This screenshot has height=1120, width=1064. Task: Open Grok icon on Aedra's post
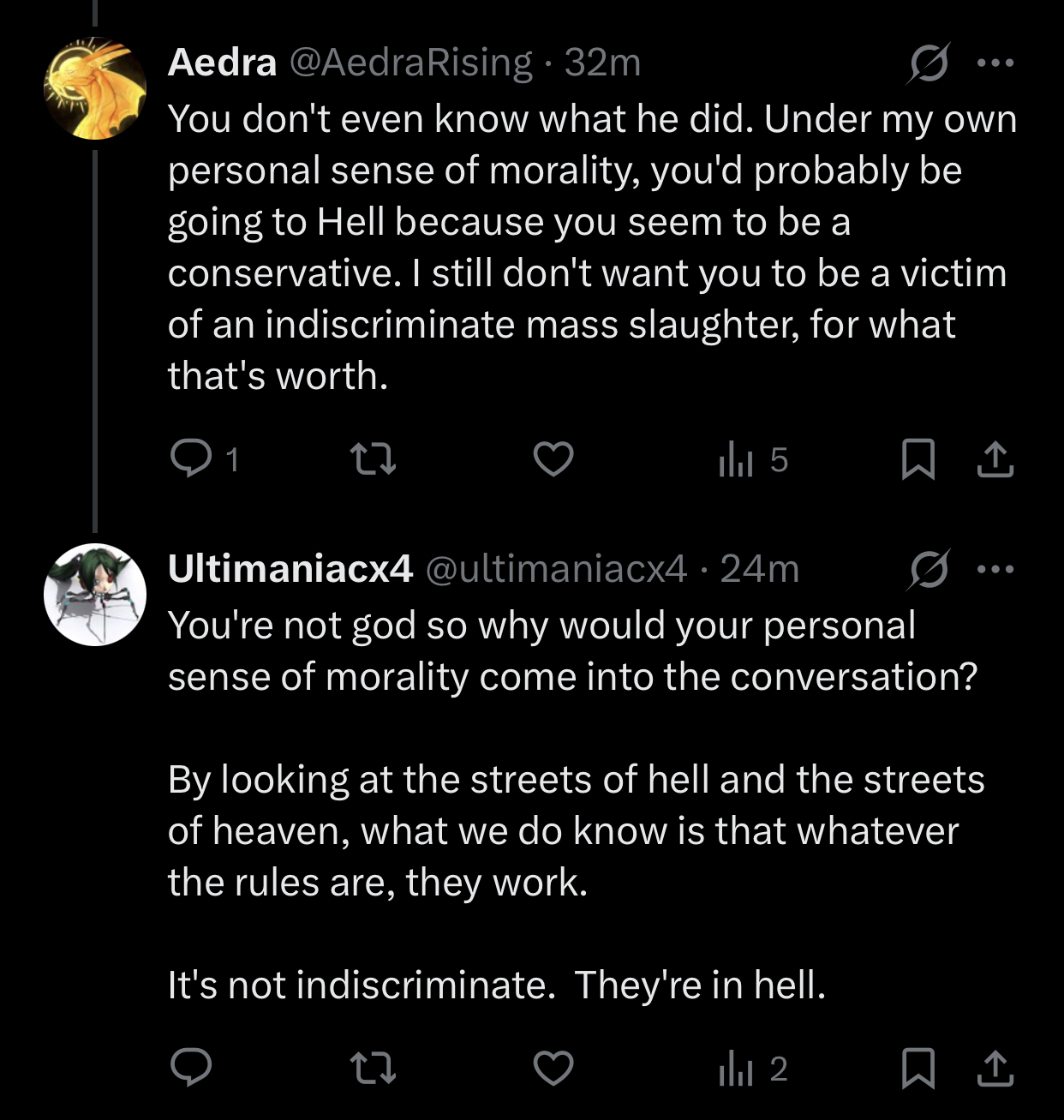(x=928, y=63)
